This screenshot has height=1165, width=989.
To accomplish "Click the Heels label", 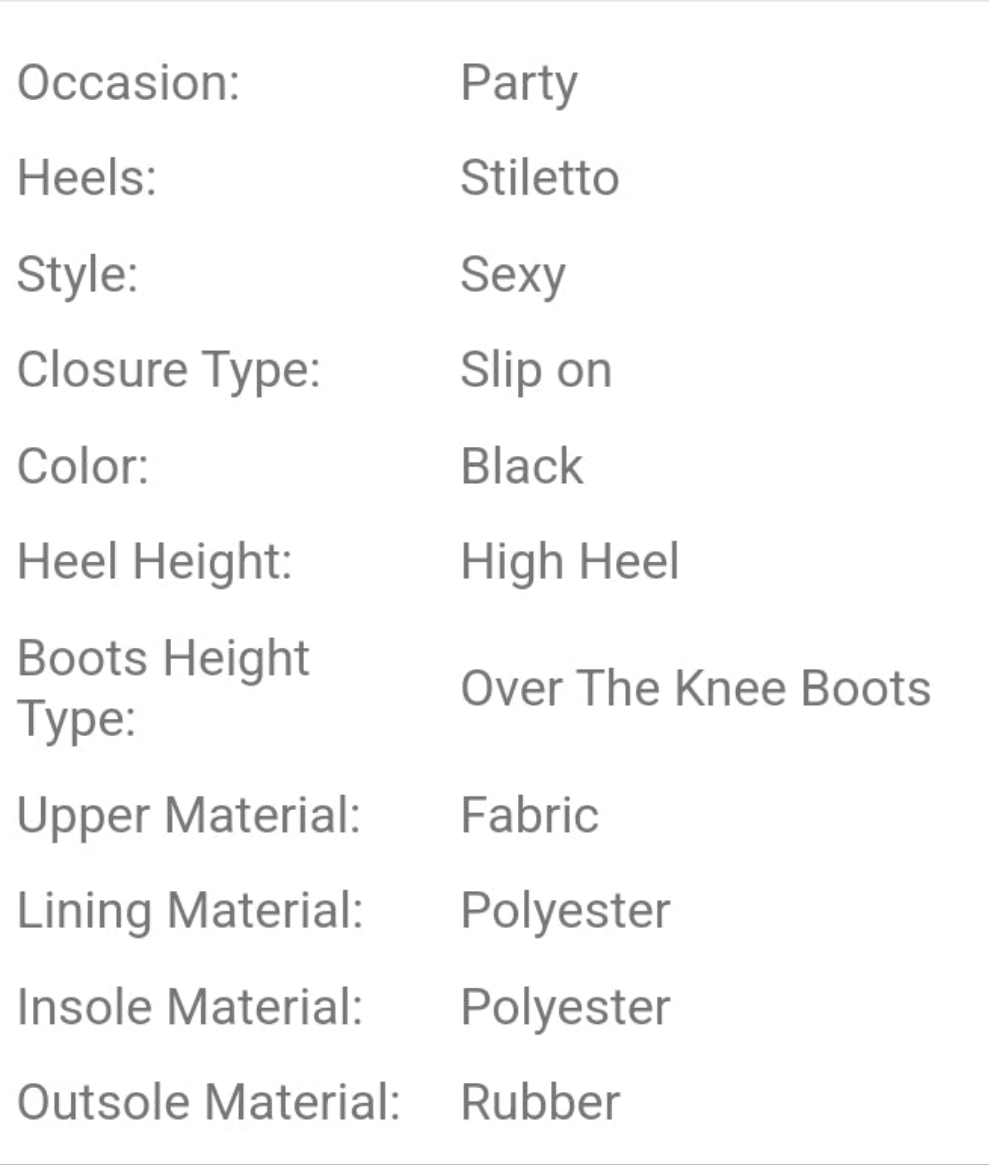I will (x=87, y=179).
